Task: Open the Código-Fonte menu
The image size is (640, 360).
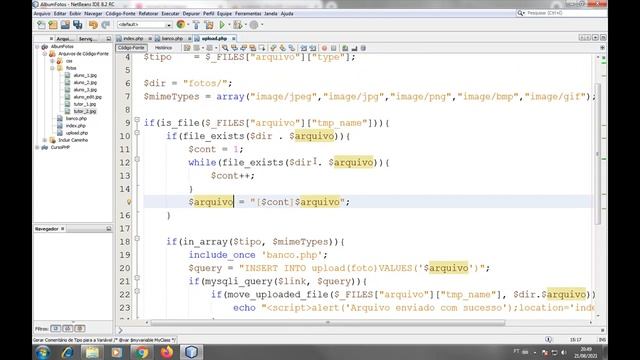Action: tap(120, 13)
